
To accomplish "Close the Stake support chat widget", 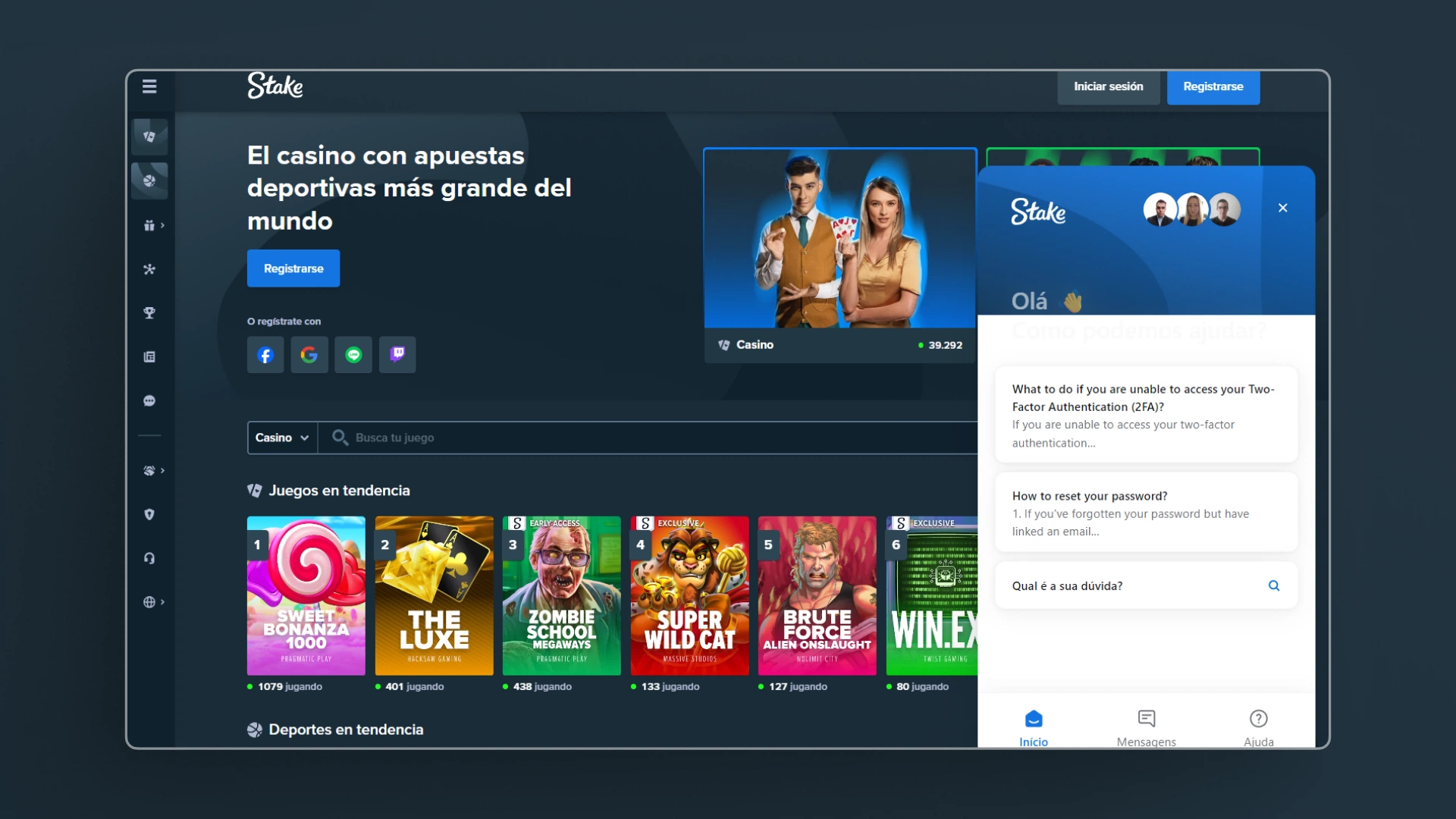I will pos(1283,208).
